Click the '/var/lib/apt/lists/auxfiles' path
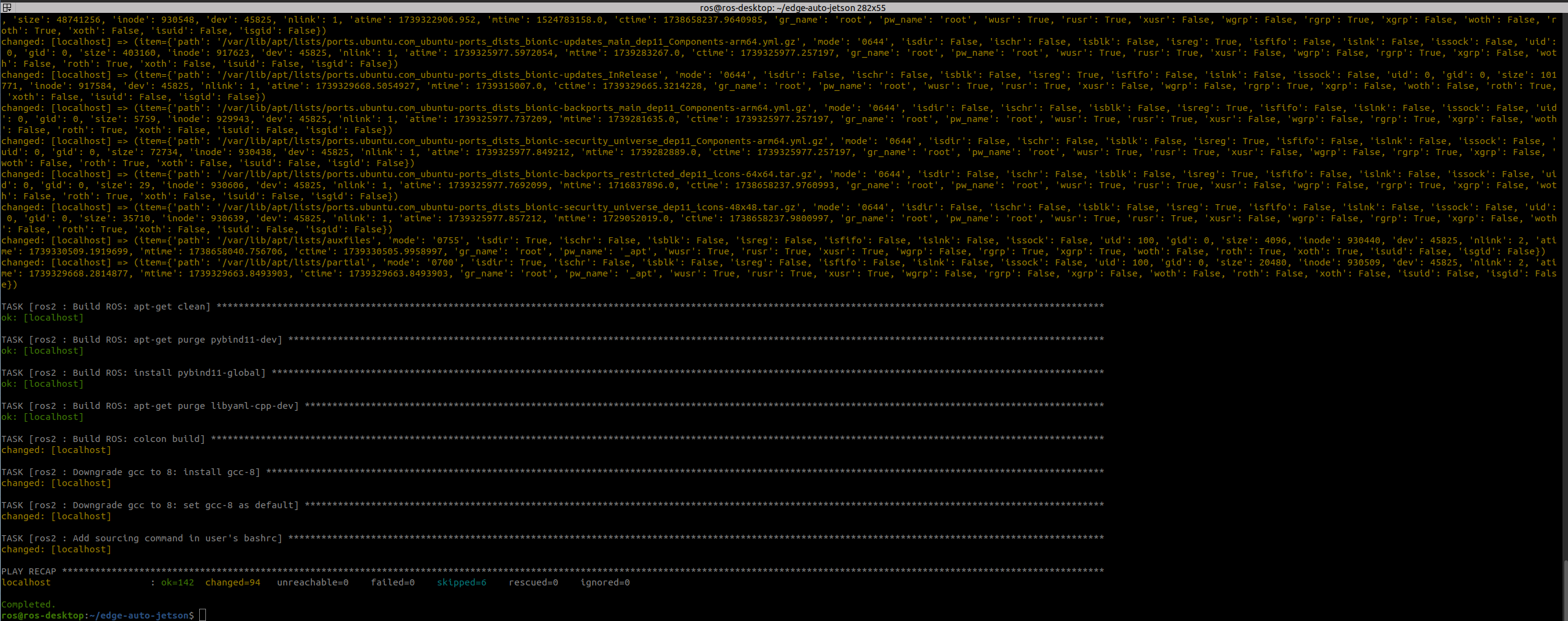1568x621 pixels. click(299, 240)
